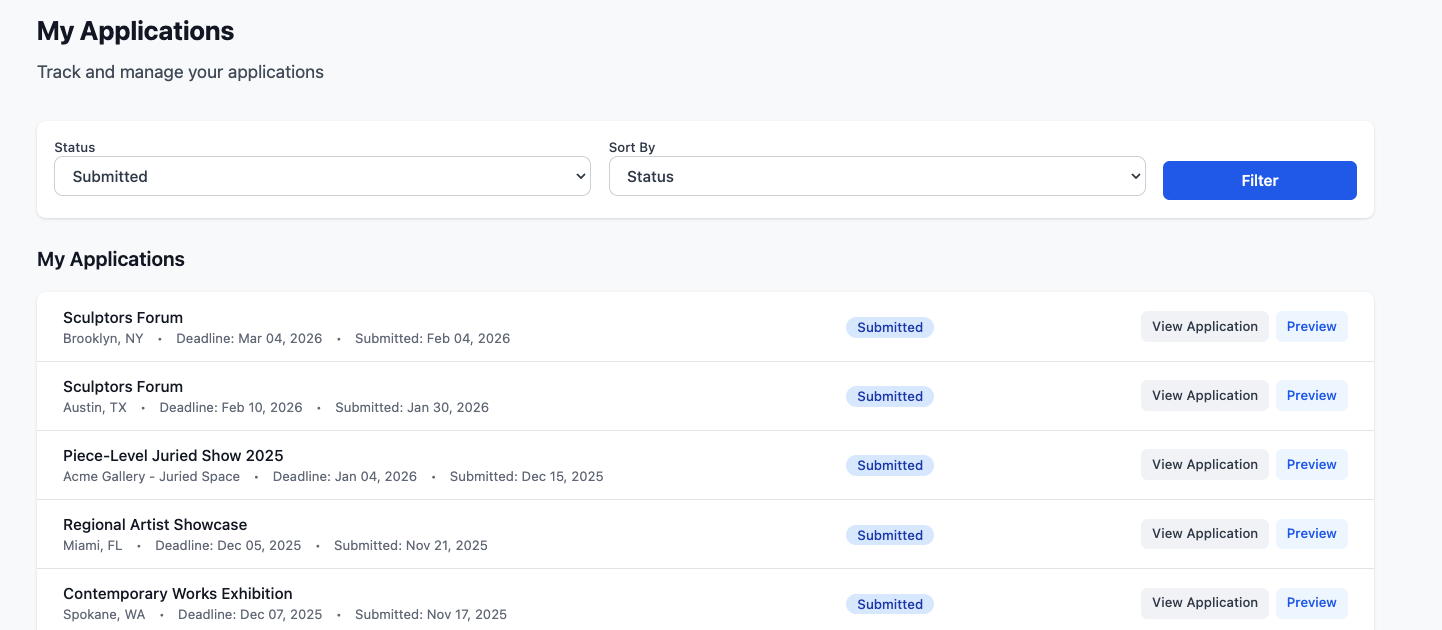Image resolution: width=1442 pixels, height=630 pixels.
Task: Click the Submitted badge for Regional Artist Showcase
Action: tap(890, 535)
